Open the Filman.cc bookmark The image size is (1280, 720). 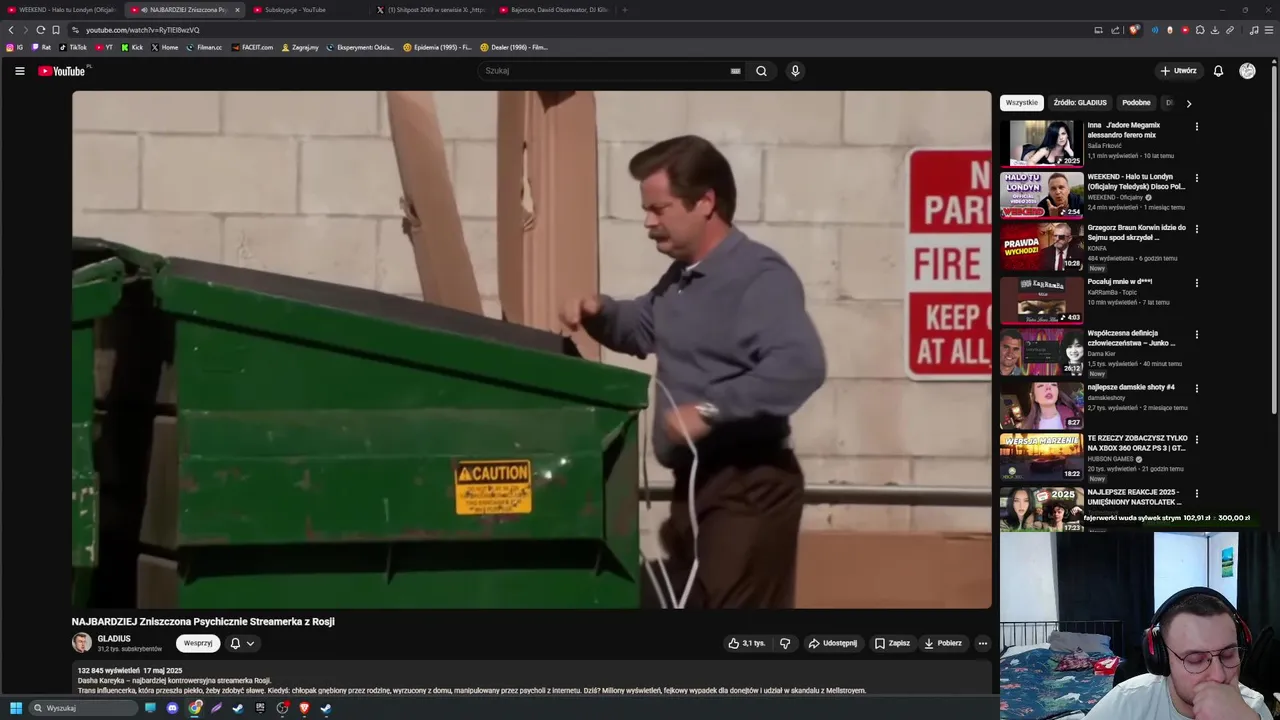[204, 47]
